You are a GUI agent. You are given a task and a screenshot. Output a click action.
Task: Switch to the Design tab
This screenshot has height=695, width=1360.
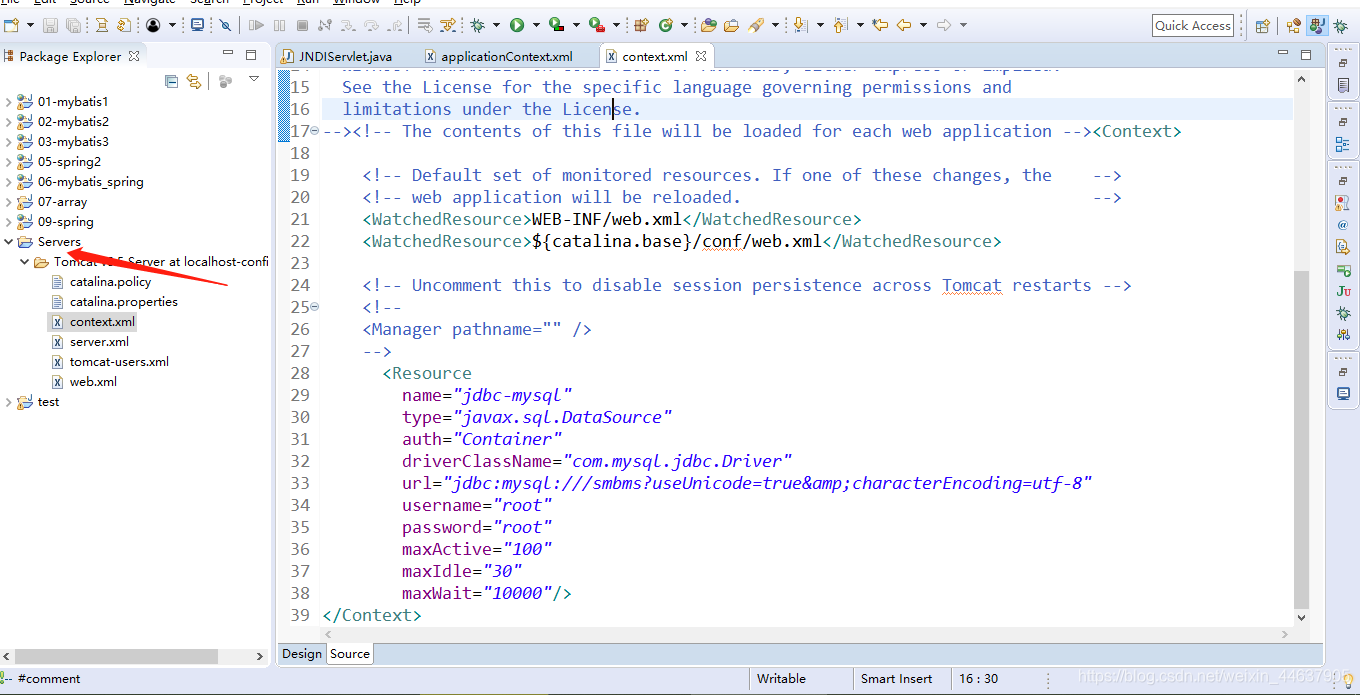(x=302, y=653)
